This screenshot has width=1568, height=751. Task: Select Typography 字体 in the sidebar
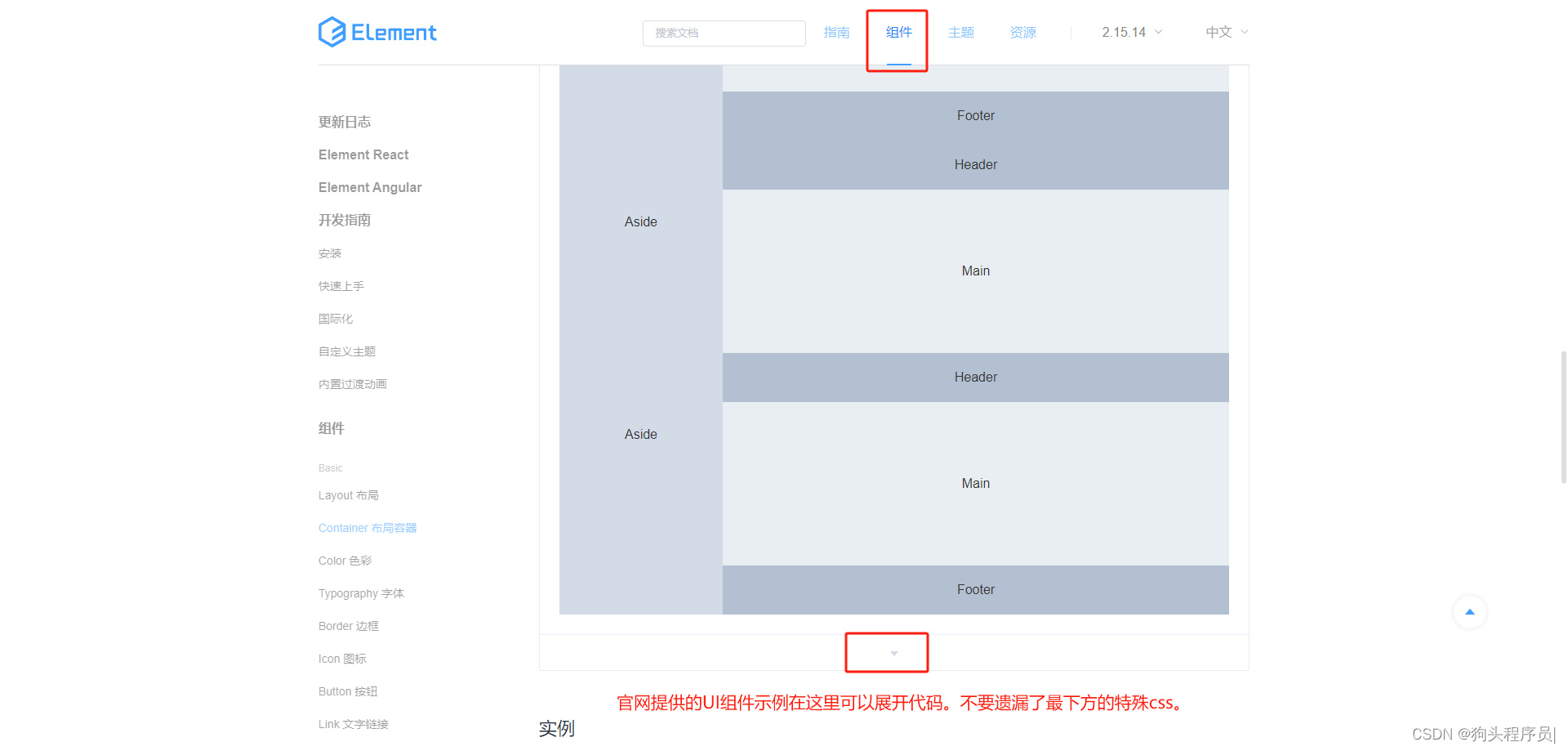tap(361, 593)
